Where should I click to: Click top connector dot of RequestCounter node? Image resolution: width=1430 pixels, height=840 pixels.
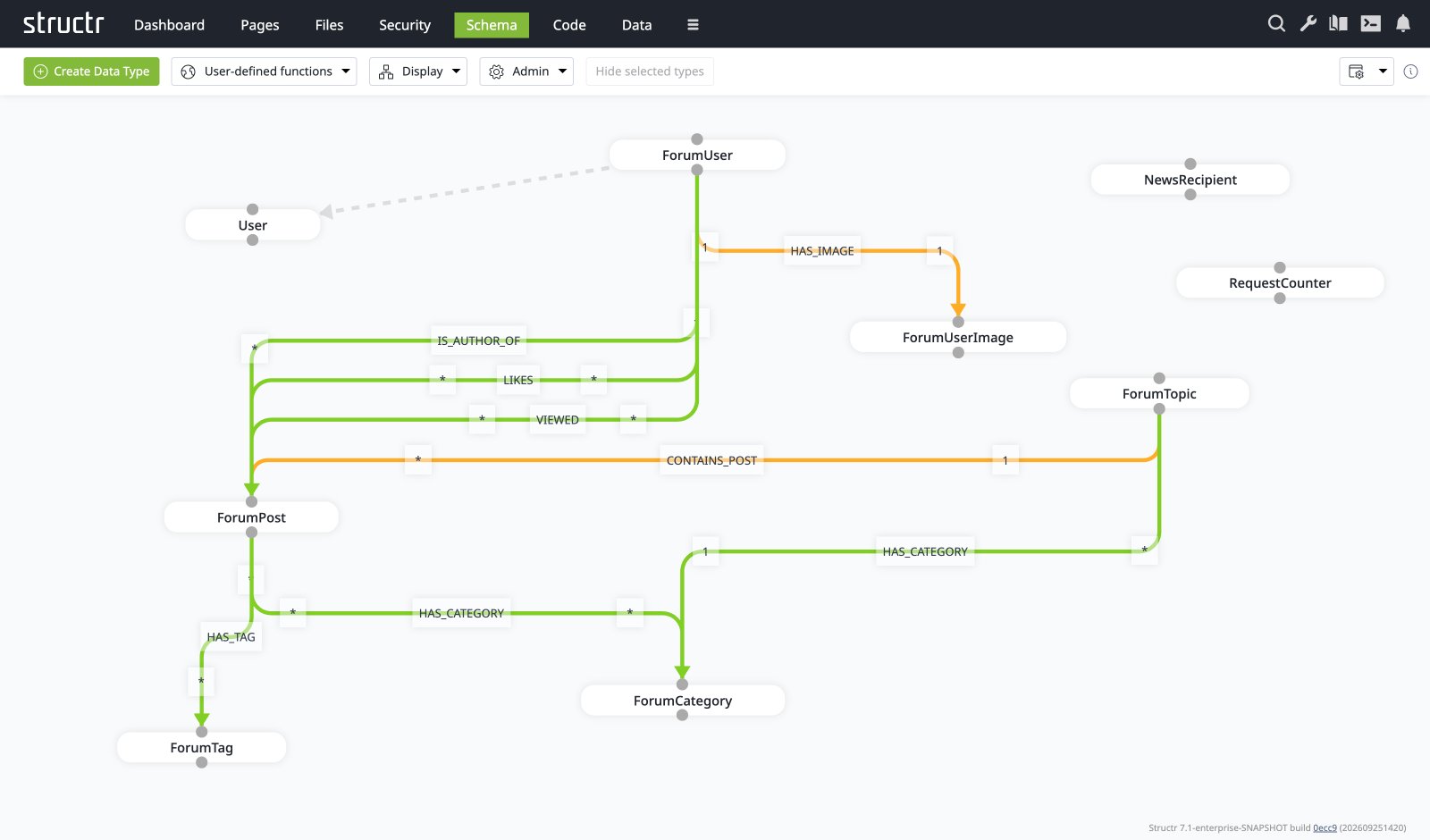pos(1280,267)
